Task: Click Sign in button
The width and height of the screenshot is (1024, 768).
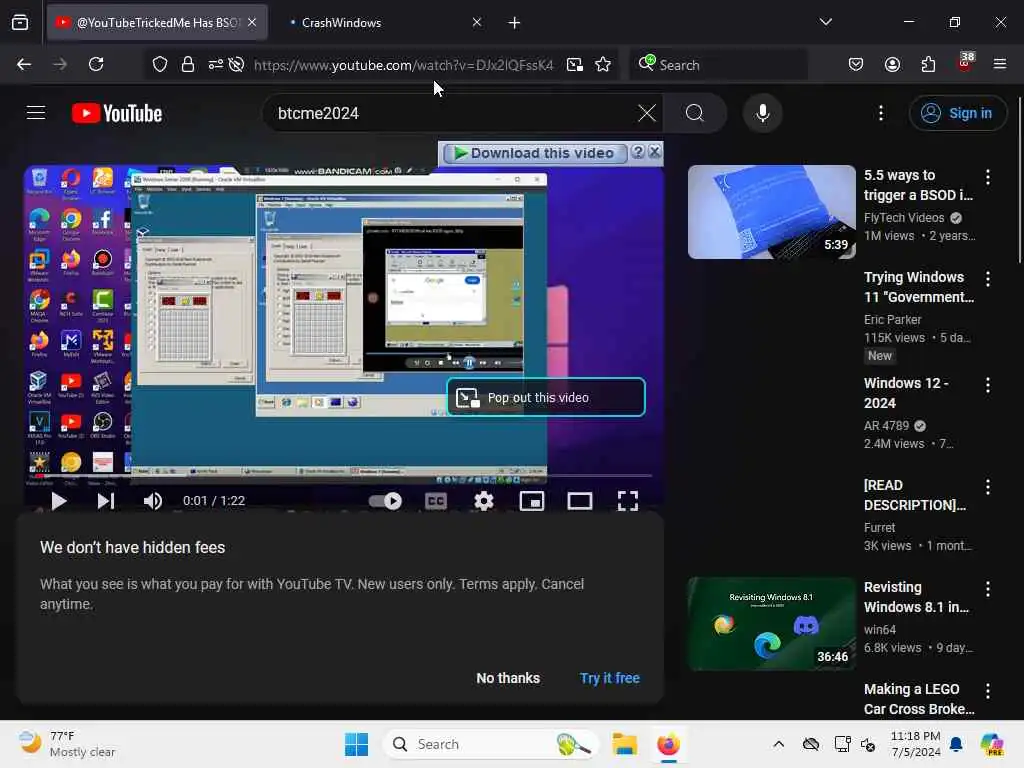Action: [x=957, y=113]
